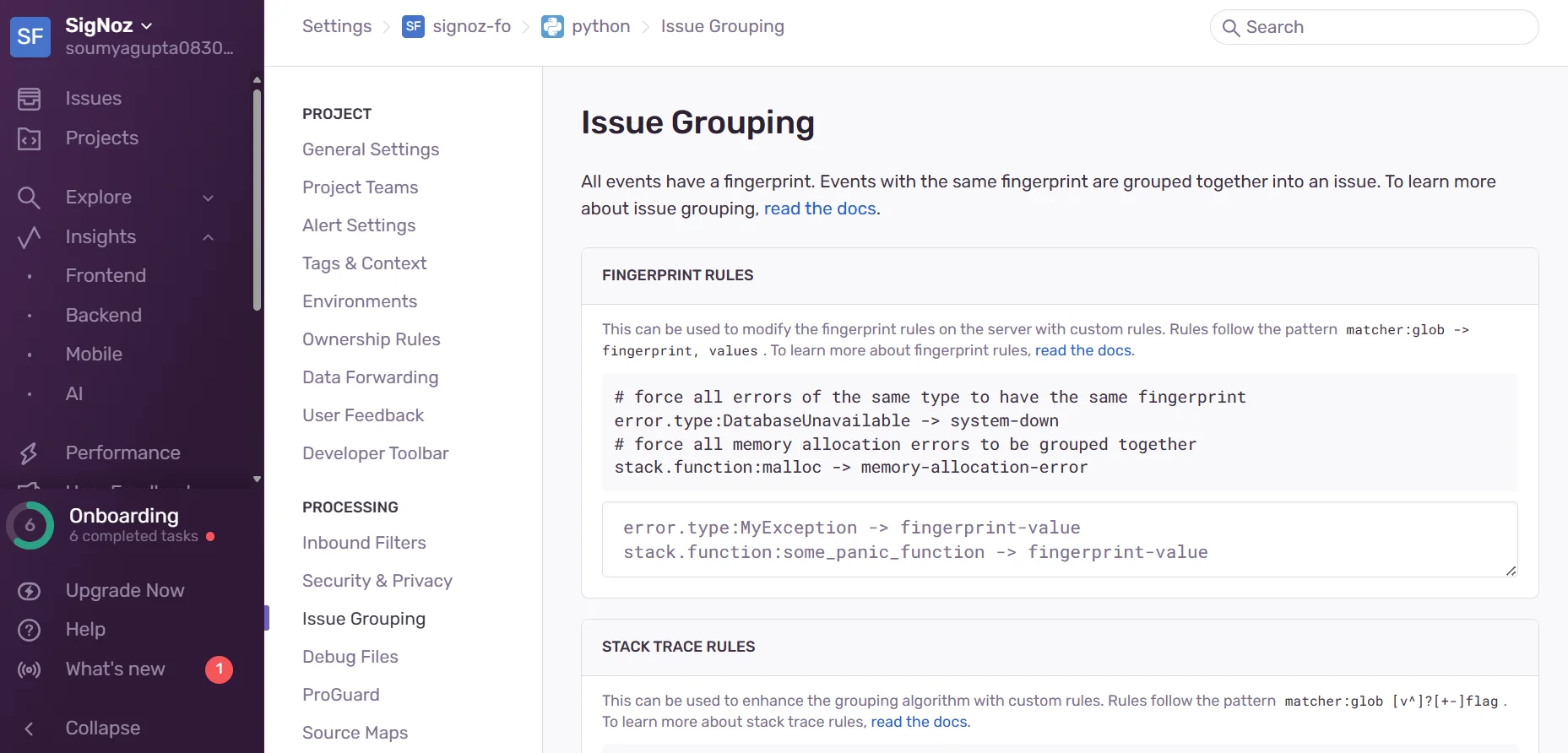The image size is (1568, 753).
Task: Open Inbound Filters settings page
Action: pos(364,543)
